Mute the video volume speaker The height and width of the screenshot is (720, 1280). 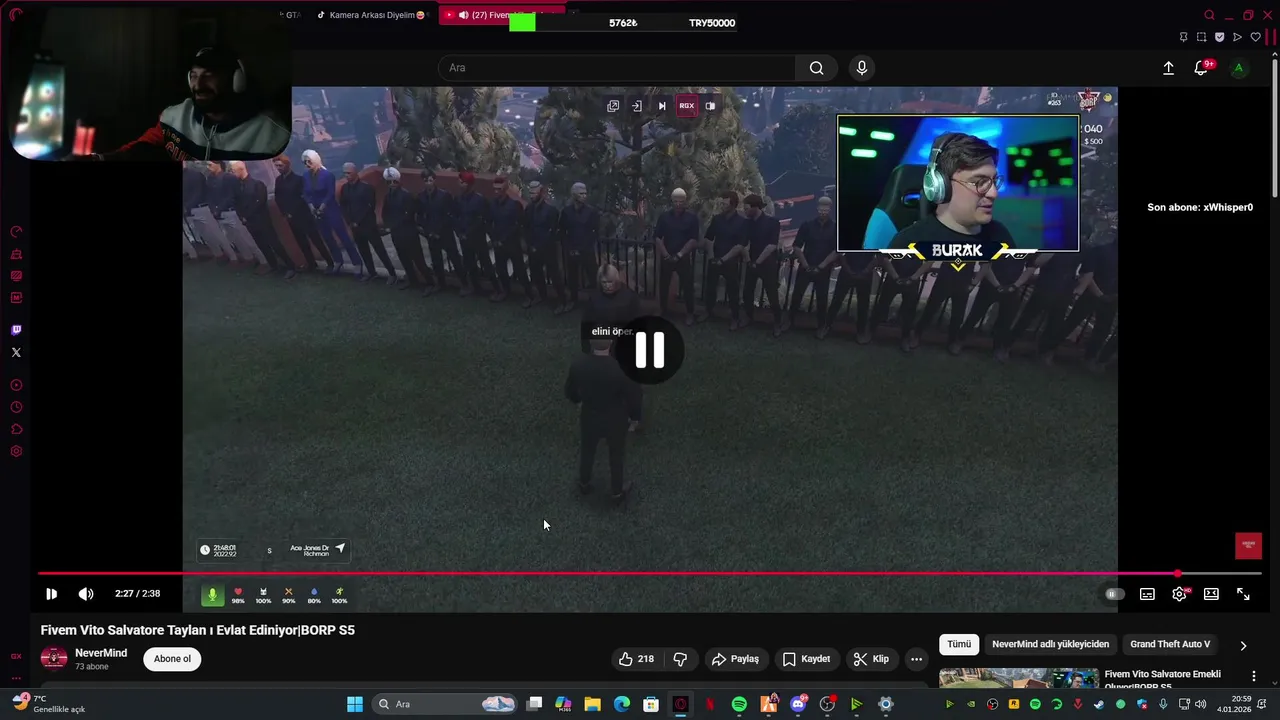click(x=86, y=594)
